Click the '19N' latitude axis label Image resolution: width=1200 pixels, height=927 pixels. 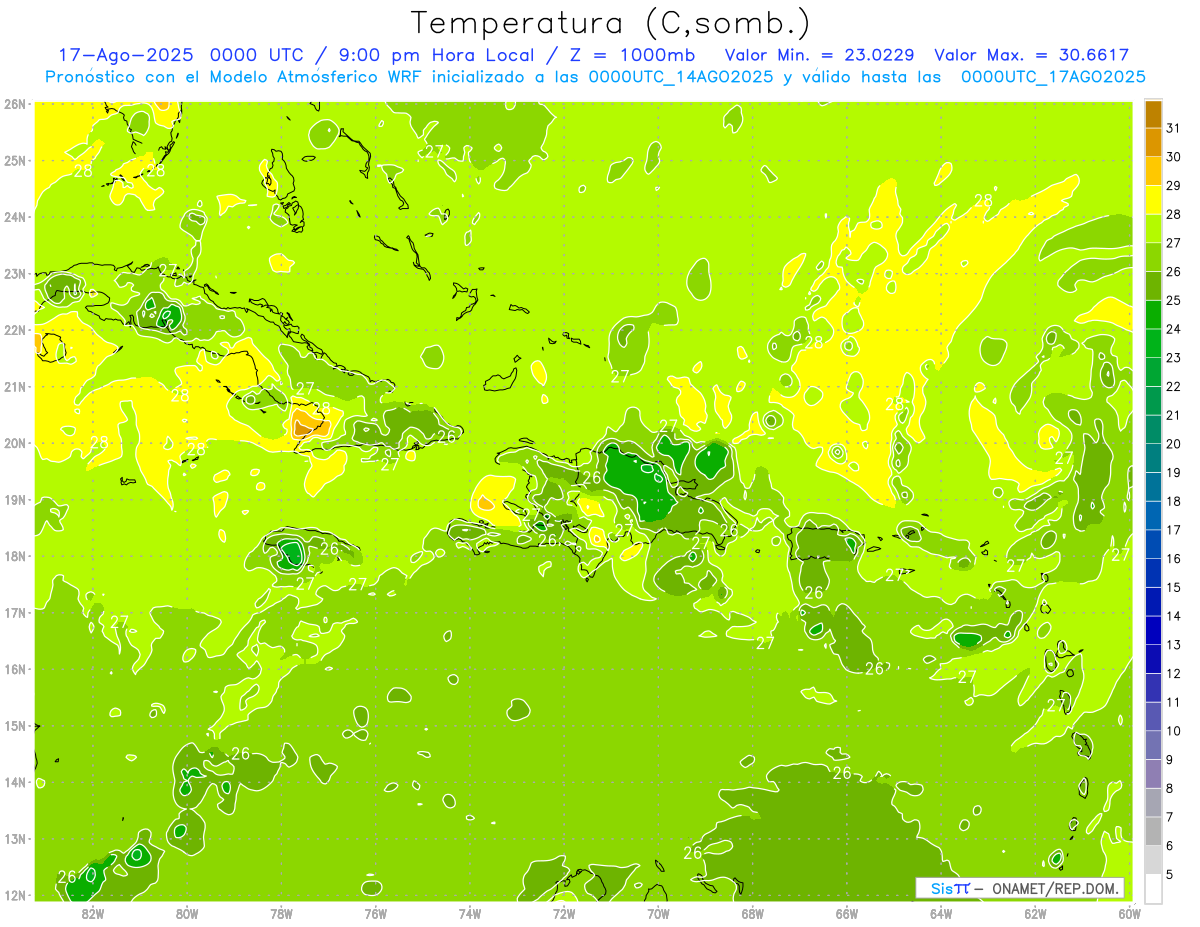tap(15, 500)
